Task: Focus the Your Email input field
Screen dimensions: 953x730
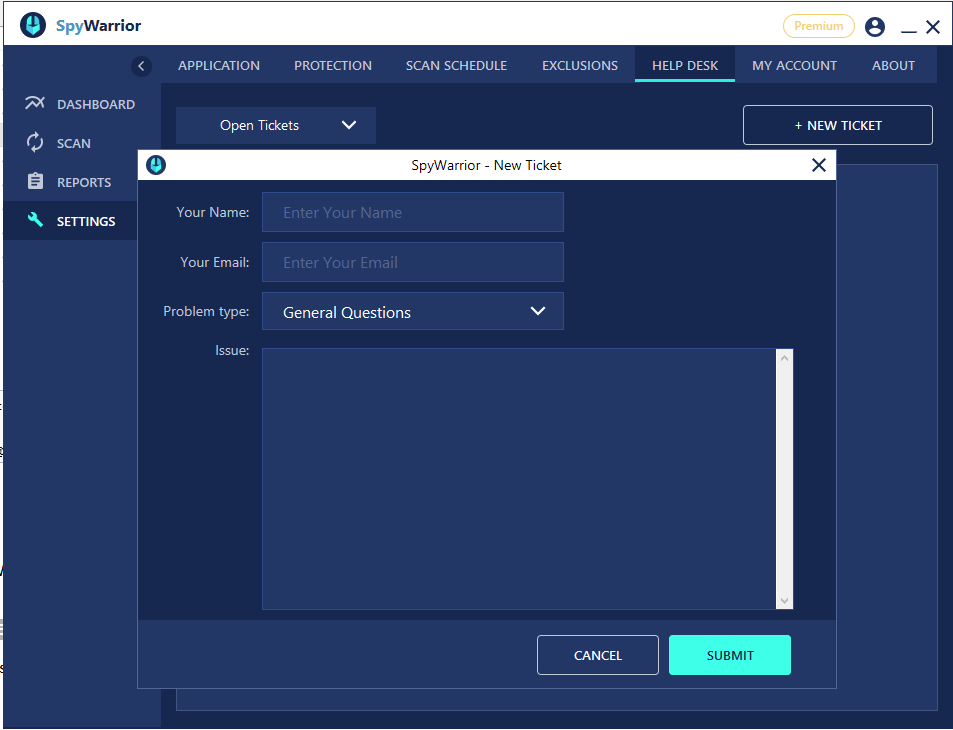Action: 413,263
